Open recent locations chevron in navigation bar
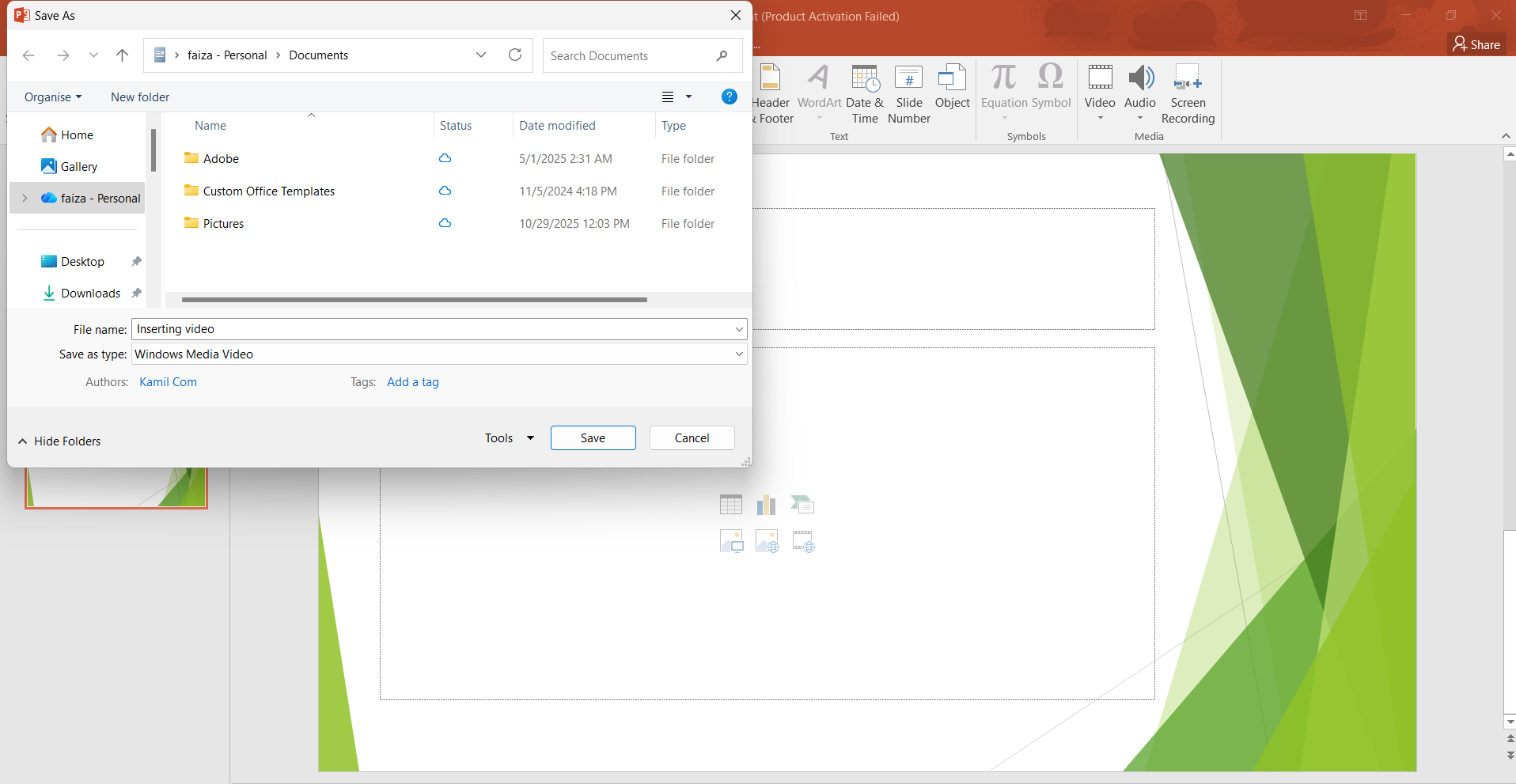The width and height of the screenshot is (1516, 784). (x=94, y=55)
